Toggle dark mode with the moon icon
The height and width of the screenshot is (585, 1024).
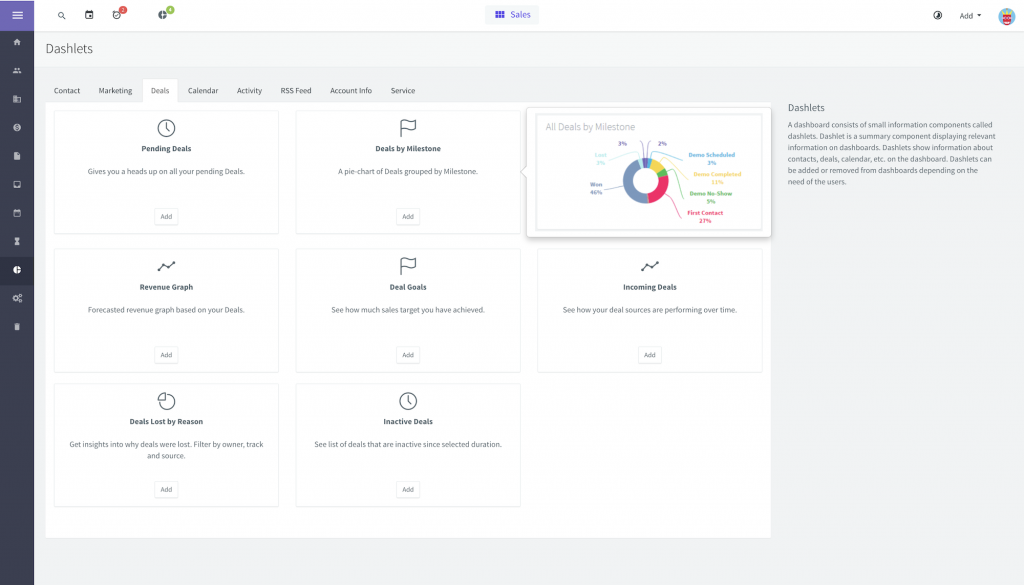click(936, 16)
